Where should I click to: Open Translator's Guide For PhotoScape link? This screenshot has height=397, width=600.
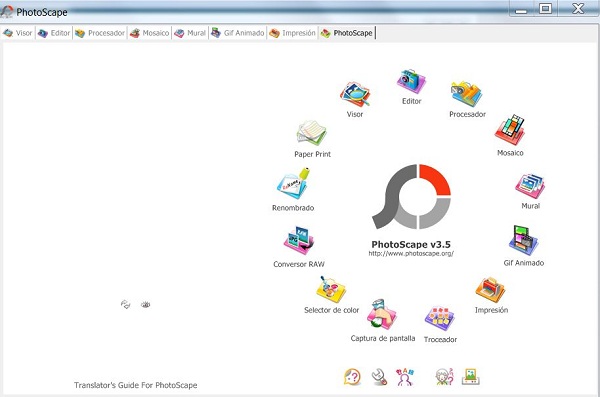coord(135,385)
